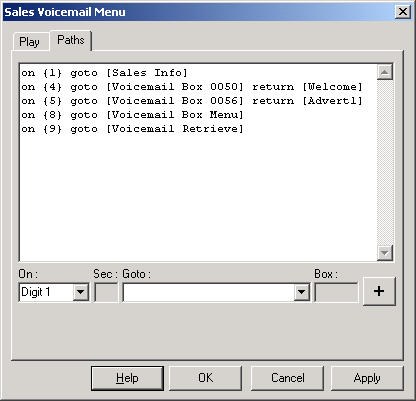The width and height of the screenshot is (416, 401).
Task: Select the Voicemail Box 0050 entry
Action: 192,87
